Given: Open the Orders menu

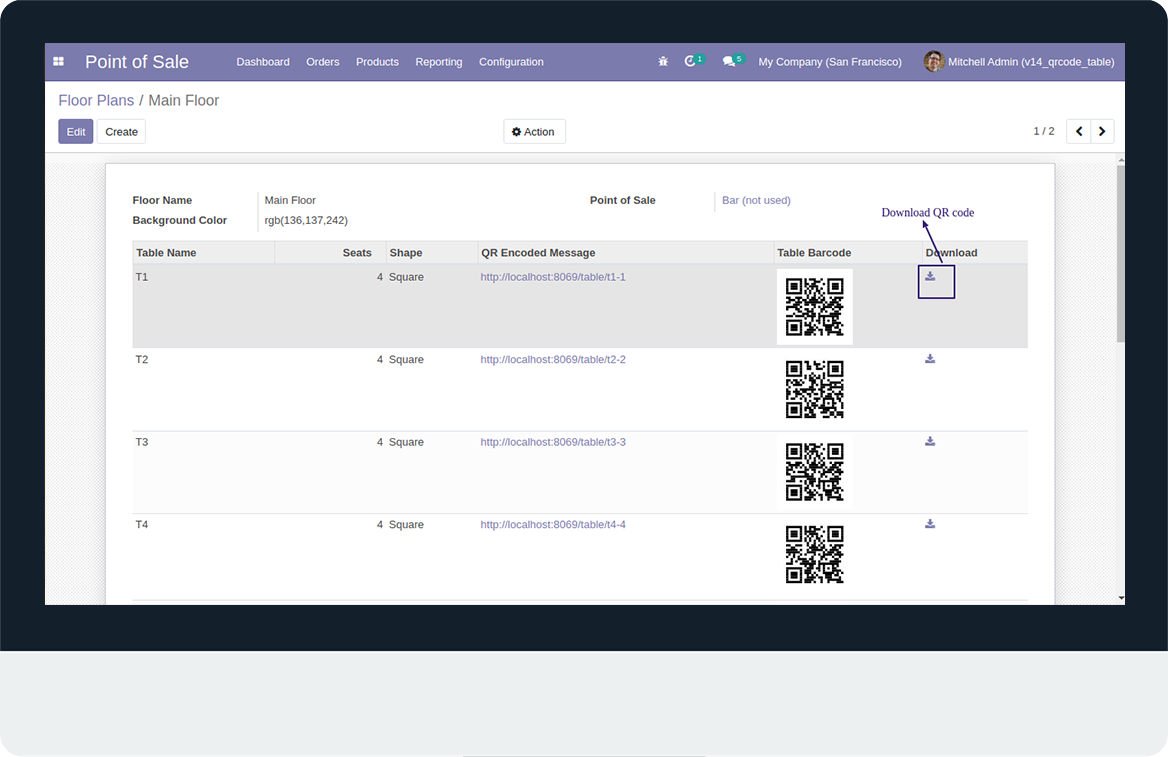Looking at the screenshot, I should pyautogui.click(x=323, y=62).
